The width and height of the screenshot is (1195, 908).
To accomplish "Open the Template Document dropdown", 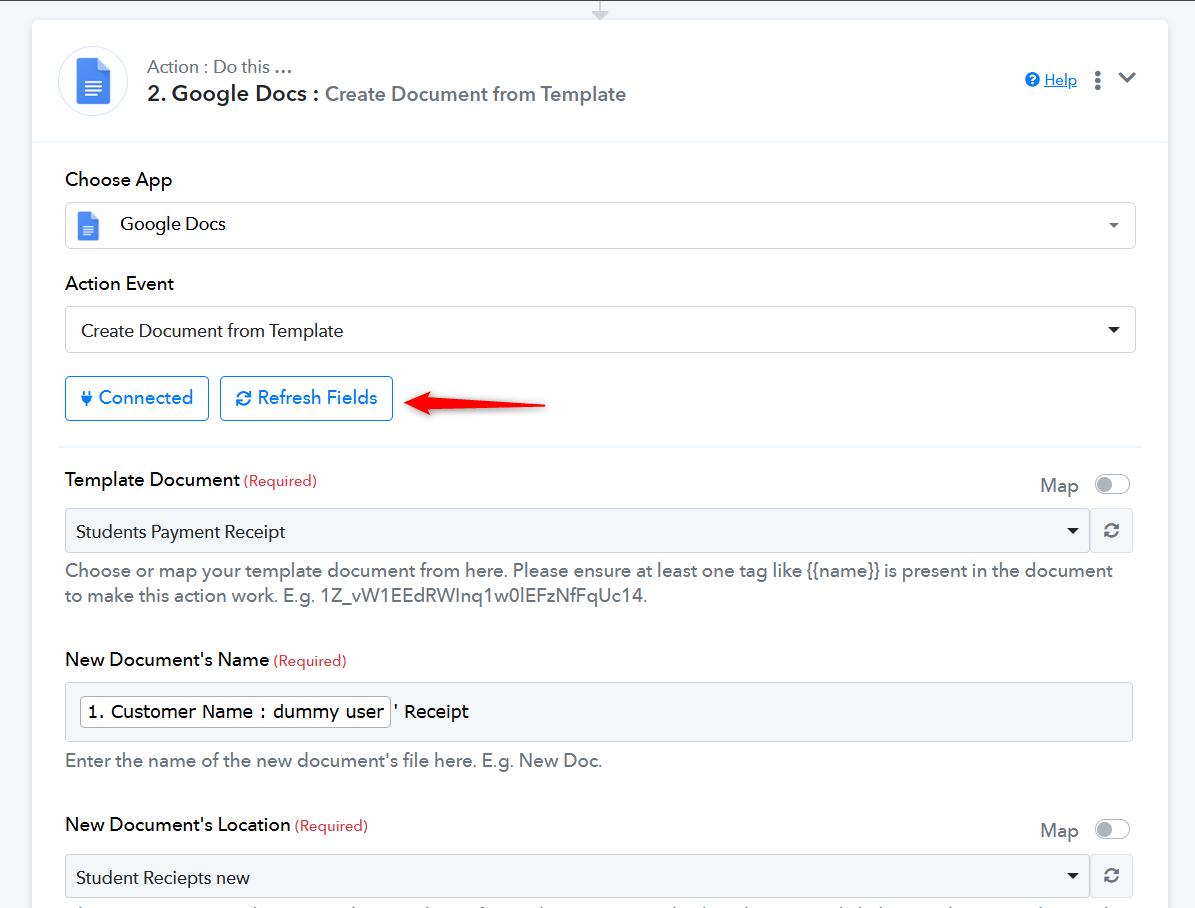I will pyautogui.click(x=578, y=531).
